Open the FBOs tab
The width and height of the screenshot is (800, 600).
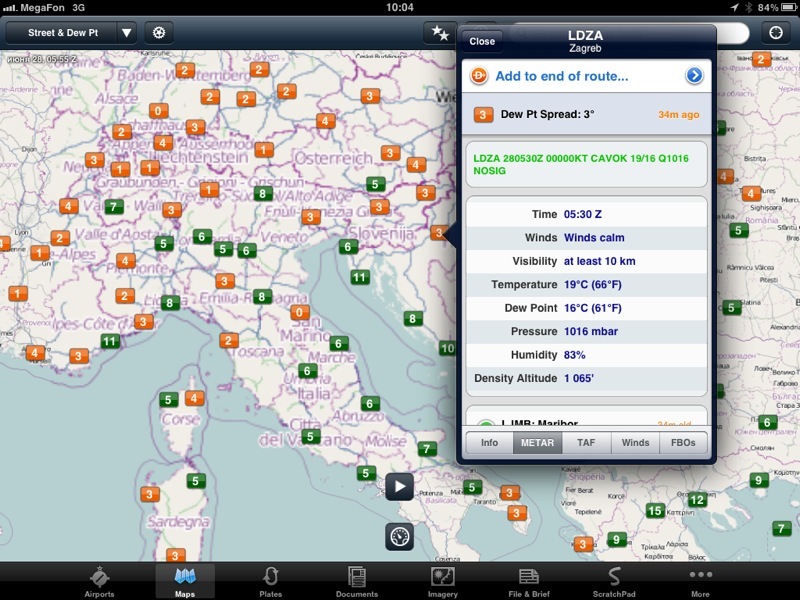(683, 442)
